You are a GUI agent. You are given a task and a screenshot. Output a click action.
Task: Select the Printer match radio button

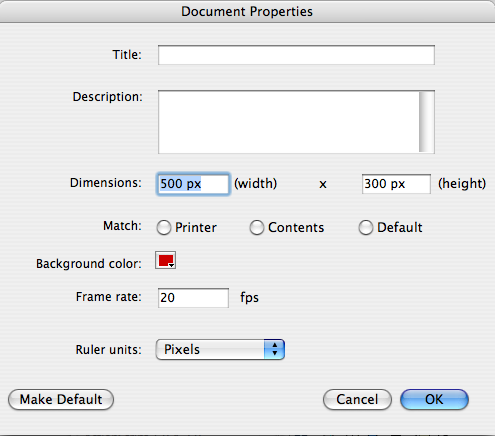[x=164, y=228]
